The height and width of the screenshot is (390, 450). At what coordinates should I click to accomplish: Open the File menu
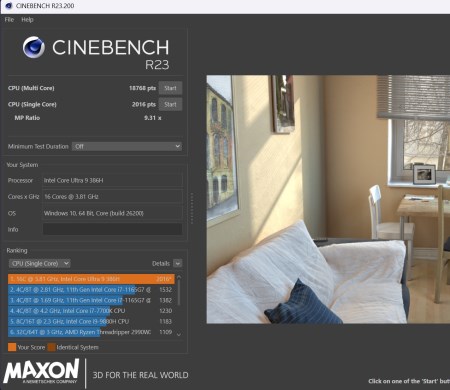tap(9, 19)
